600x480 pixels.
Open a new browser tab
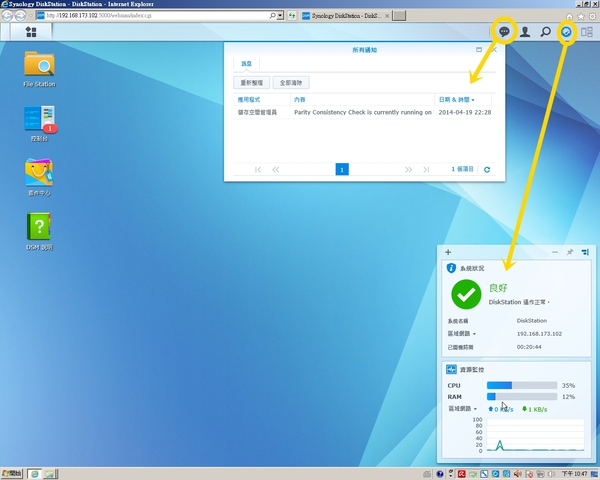click(x=399, y=16)
